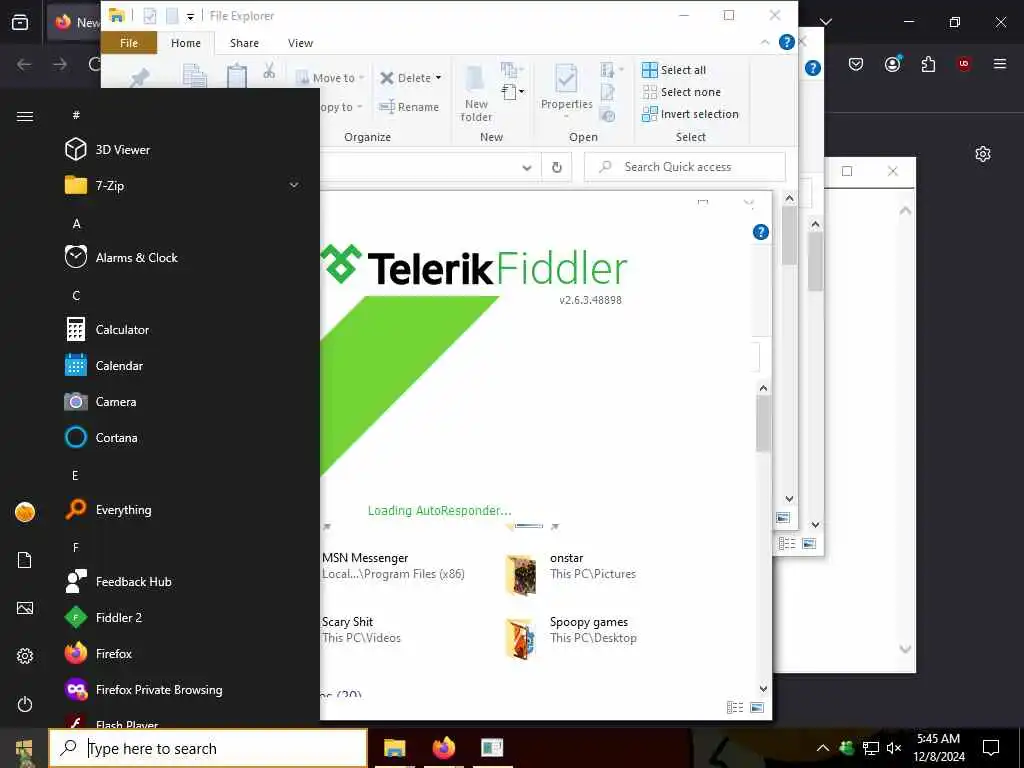The image size is (1024, 768).
Task: Jump to the letter C app group
Action: pyautogui.click(x=76, y=295)
